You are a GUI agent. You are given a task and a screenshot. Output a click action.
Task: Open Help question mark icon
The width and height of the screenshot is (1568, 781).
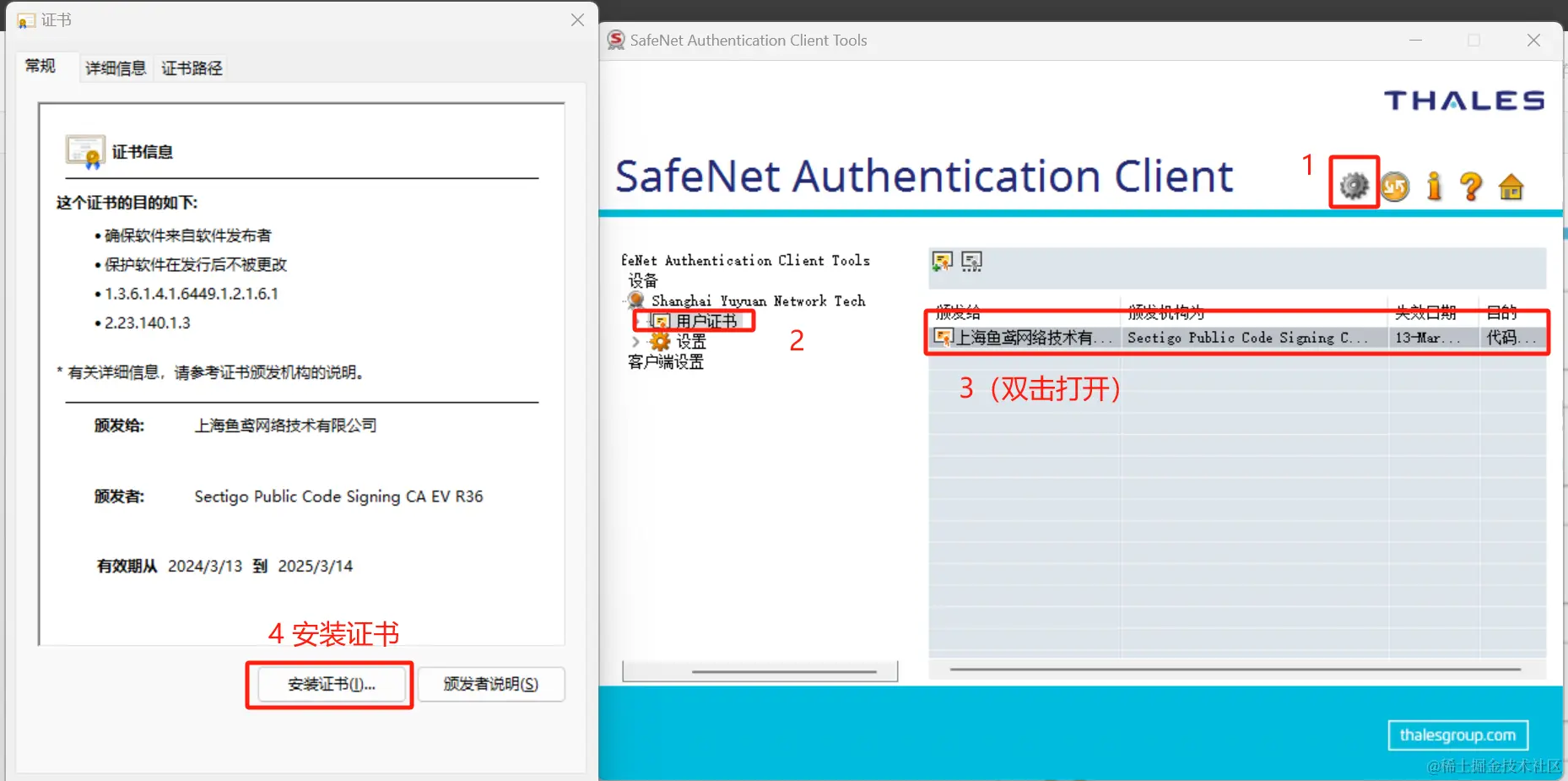1471,186
